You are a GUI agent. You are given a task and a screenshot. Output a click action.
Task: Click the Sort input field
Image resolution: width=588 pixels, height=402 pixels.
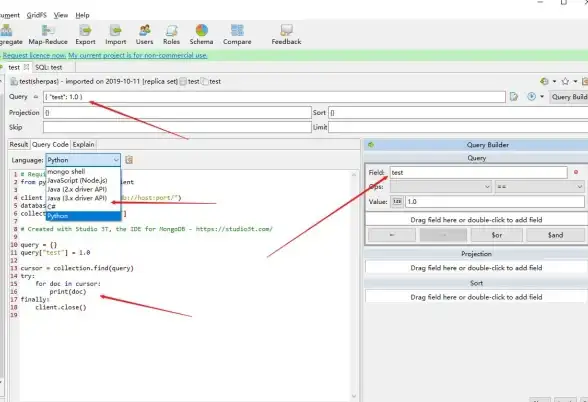point(458,112)
